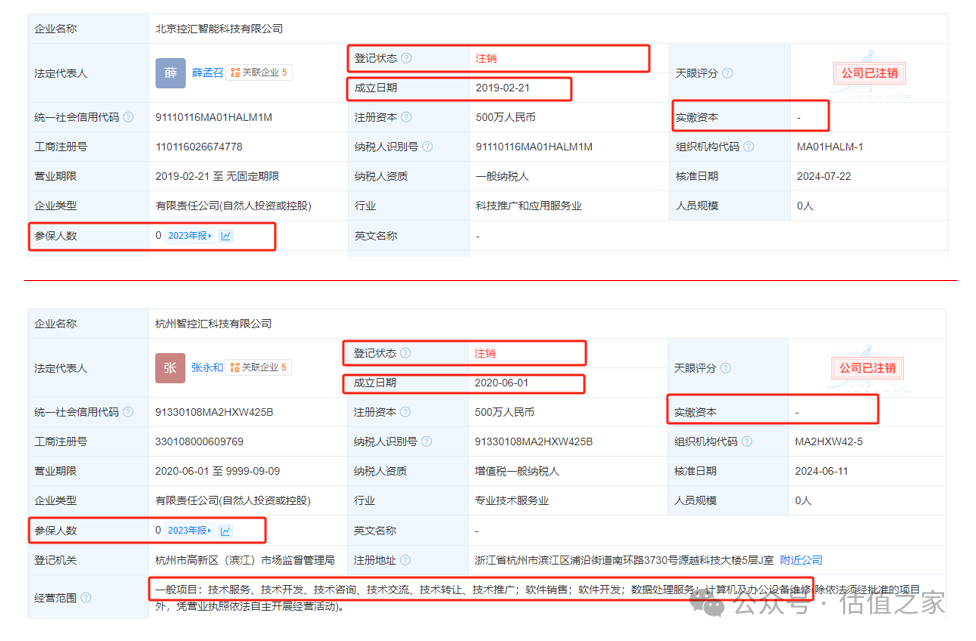Click 注销 status in Beijing company table
Viewport: 976px width, 641px height.
(486, 58)
